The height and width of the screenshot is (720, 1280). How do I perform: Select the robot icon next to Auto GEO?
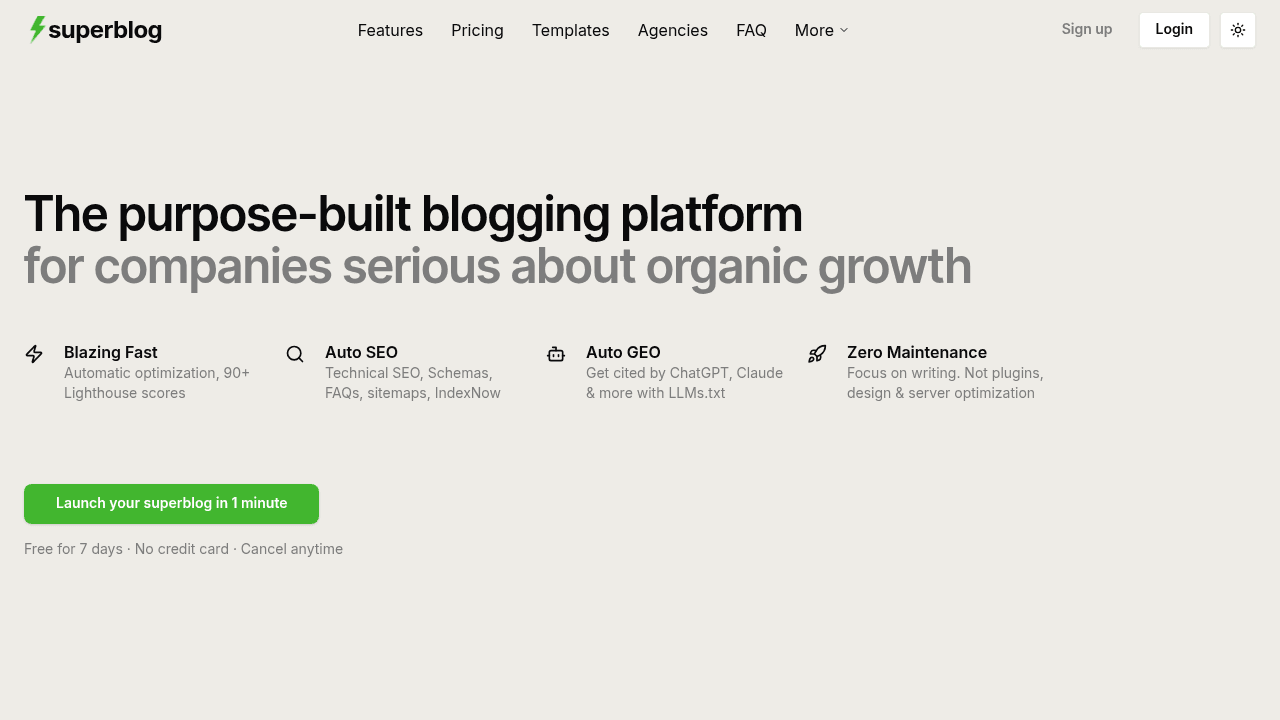(x=556, y=354)
